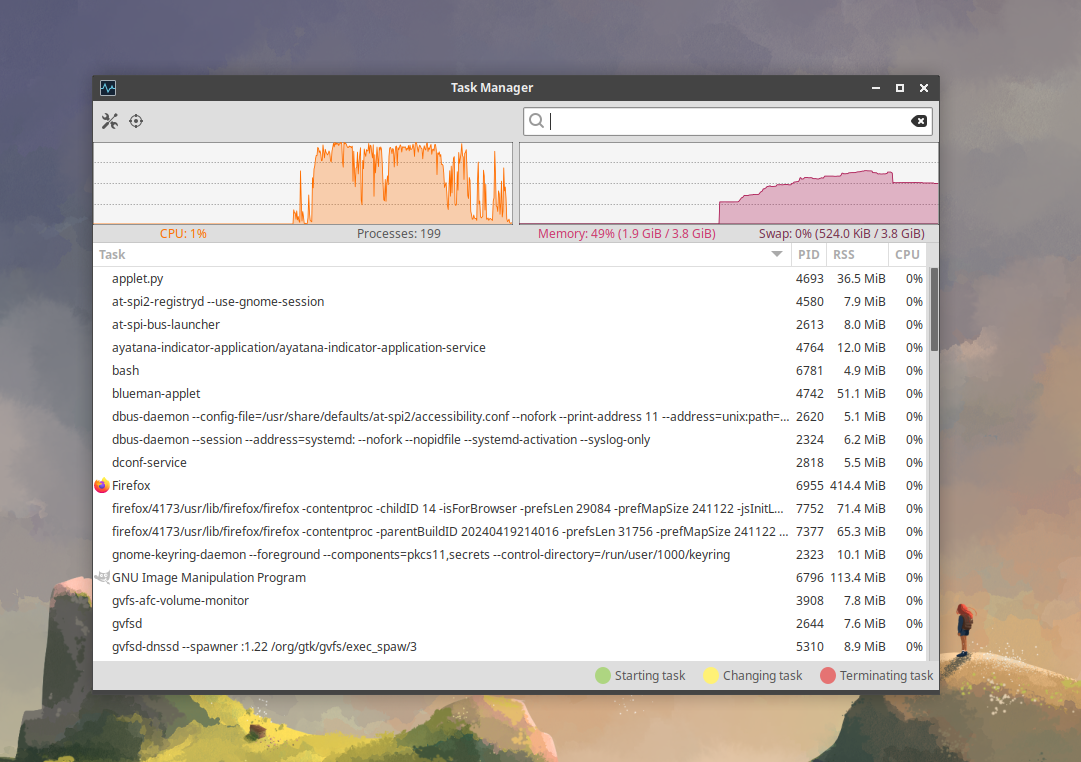The width and height of the screenshot is (1081, 762).
Task: Click the Processes: 199 label
Action: click(398, 234)
